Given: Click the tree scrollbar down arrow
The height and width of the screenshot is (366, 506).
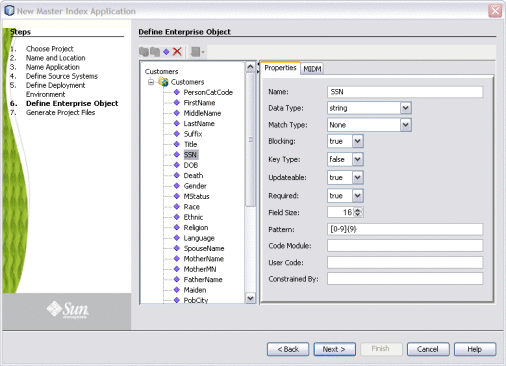Looking at the screenshot, I should click(x=250, y=298).
